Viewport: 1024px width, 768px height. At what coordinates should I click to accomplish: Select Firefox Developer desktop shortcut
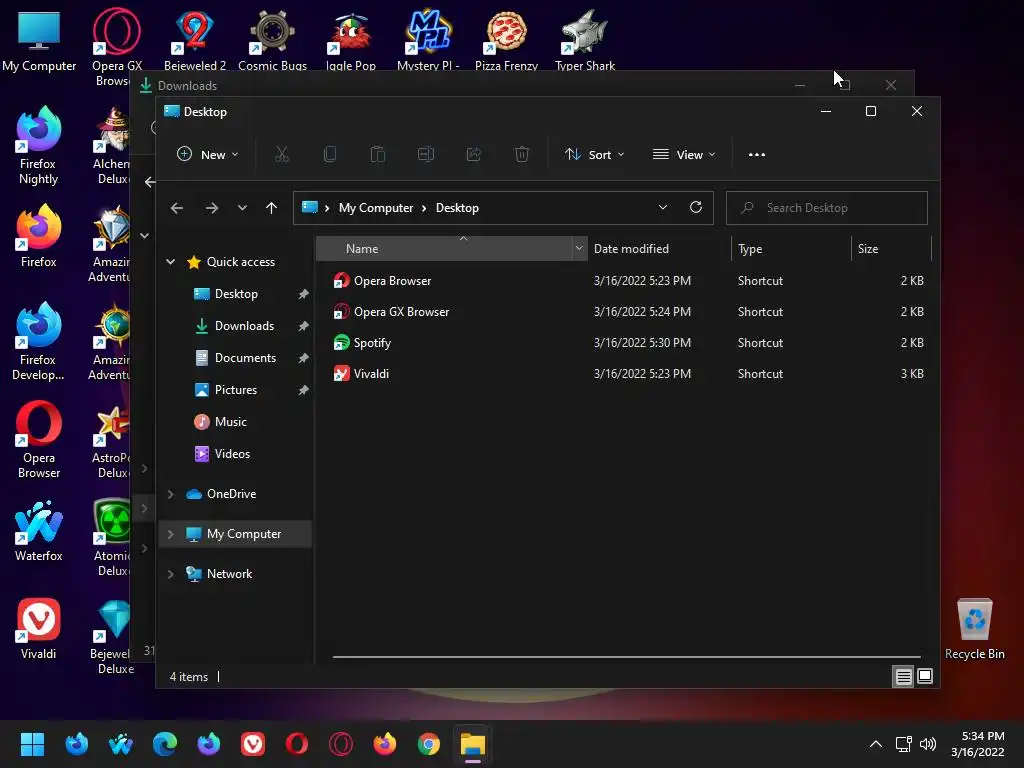coord(39,342)
